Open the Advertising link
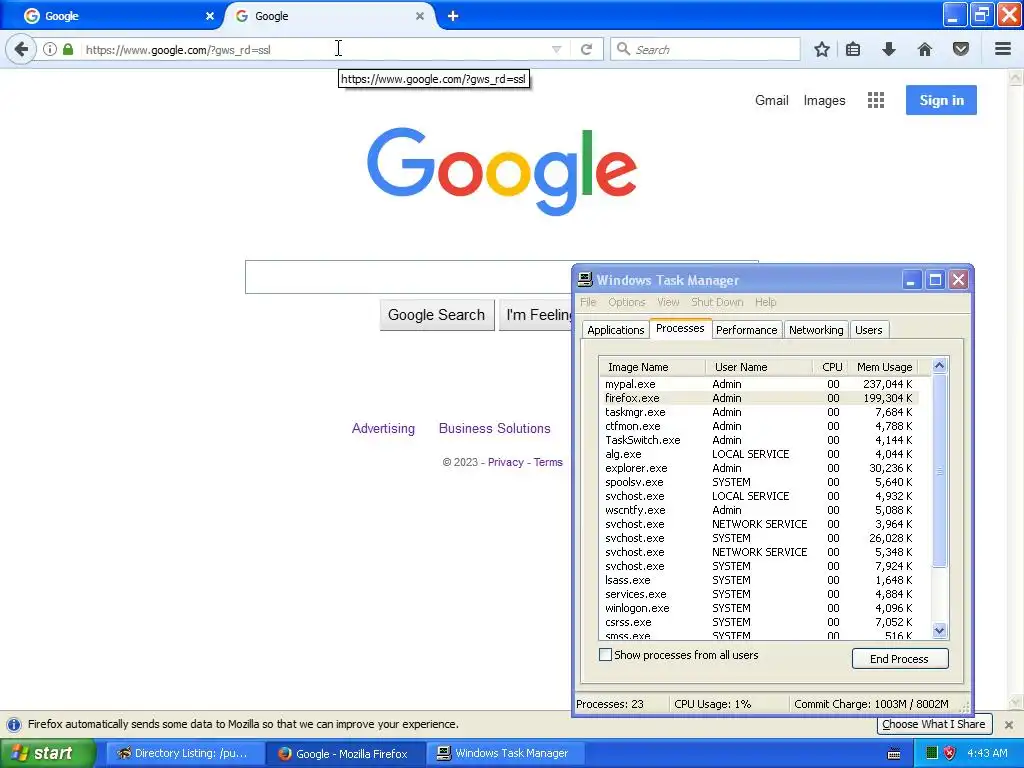1024x768 pixels. pyautogui.click(x=383, y=428)
